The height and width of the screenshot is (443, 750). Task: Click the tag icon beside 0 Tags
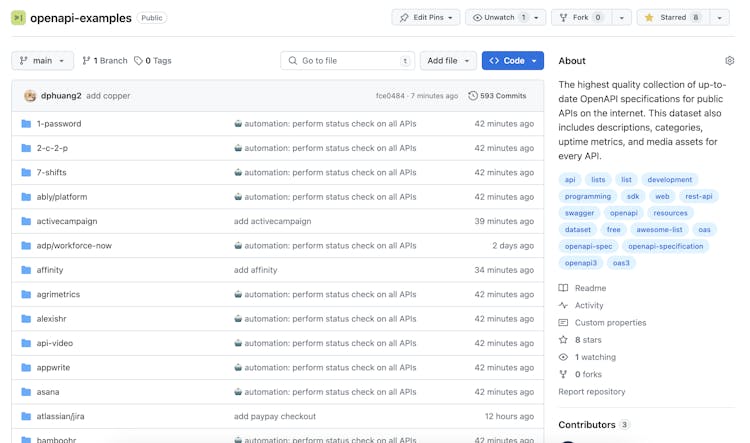138,61
